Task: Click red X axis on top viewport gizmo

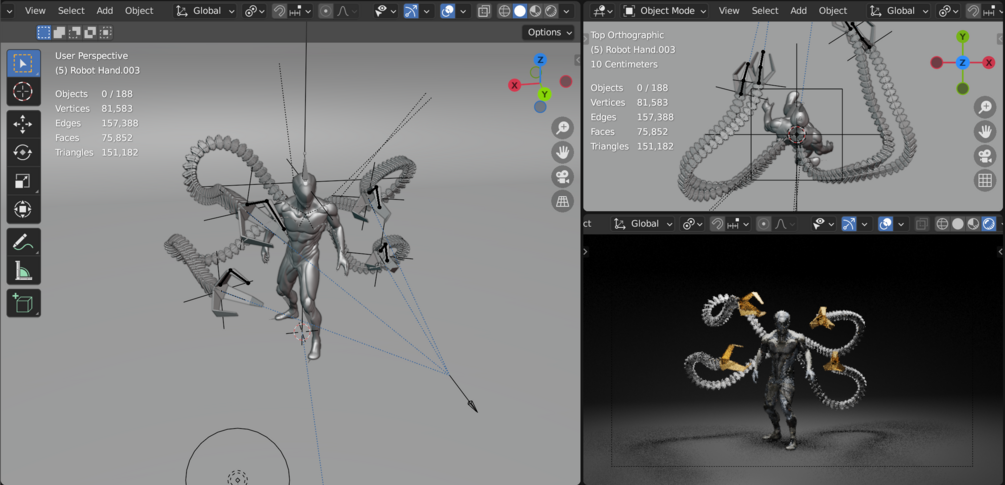Action: (989, 63)
